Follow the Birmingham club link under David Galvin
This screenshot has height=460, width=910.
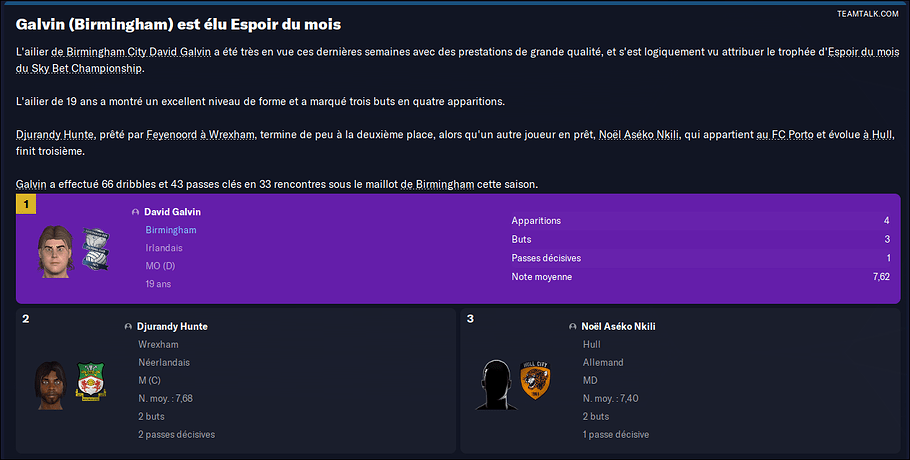pyautogui.click(x=171, y=230)
